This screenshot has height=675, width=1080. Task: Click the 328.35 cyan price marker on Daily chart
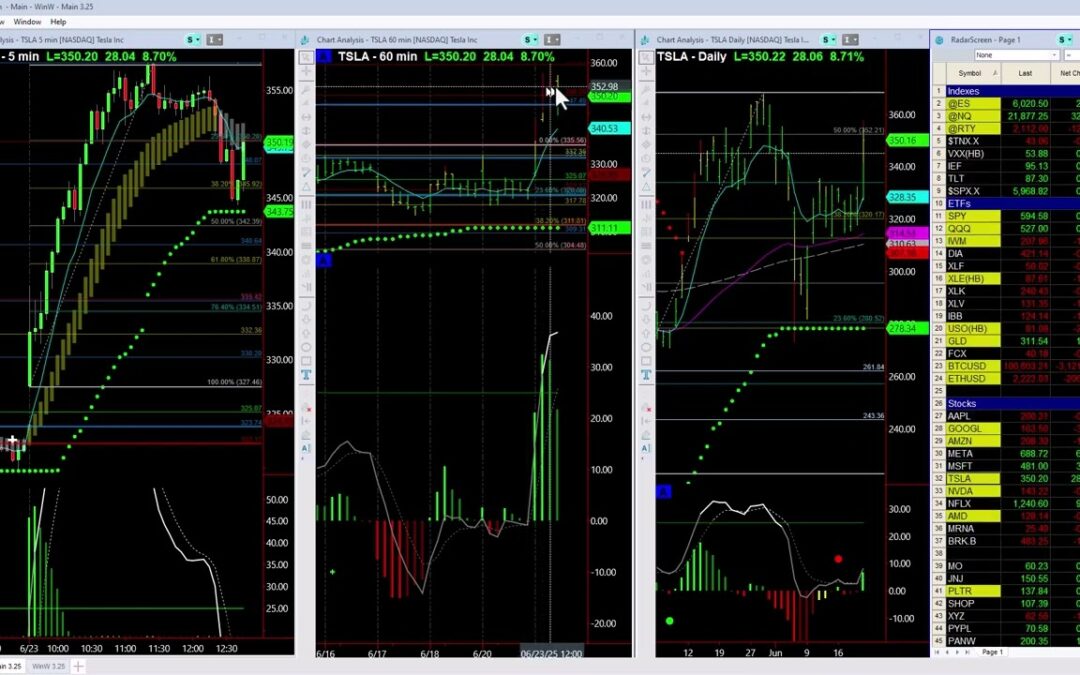point(907,197)
